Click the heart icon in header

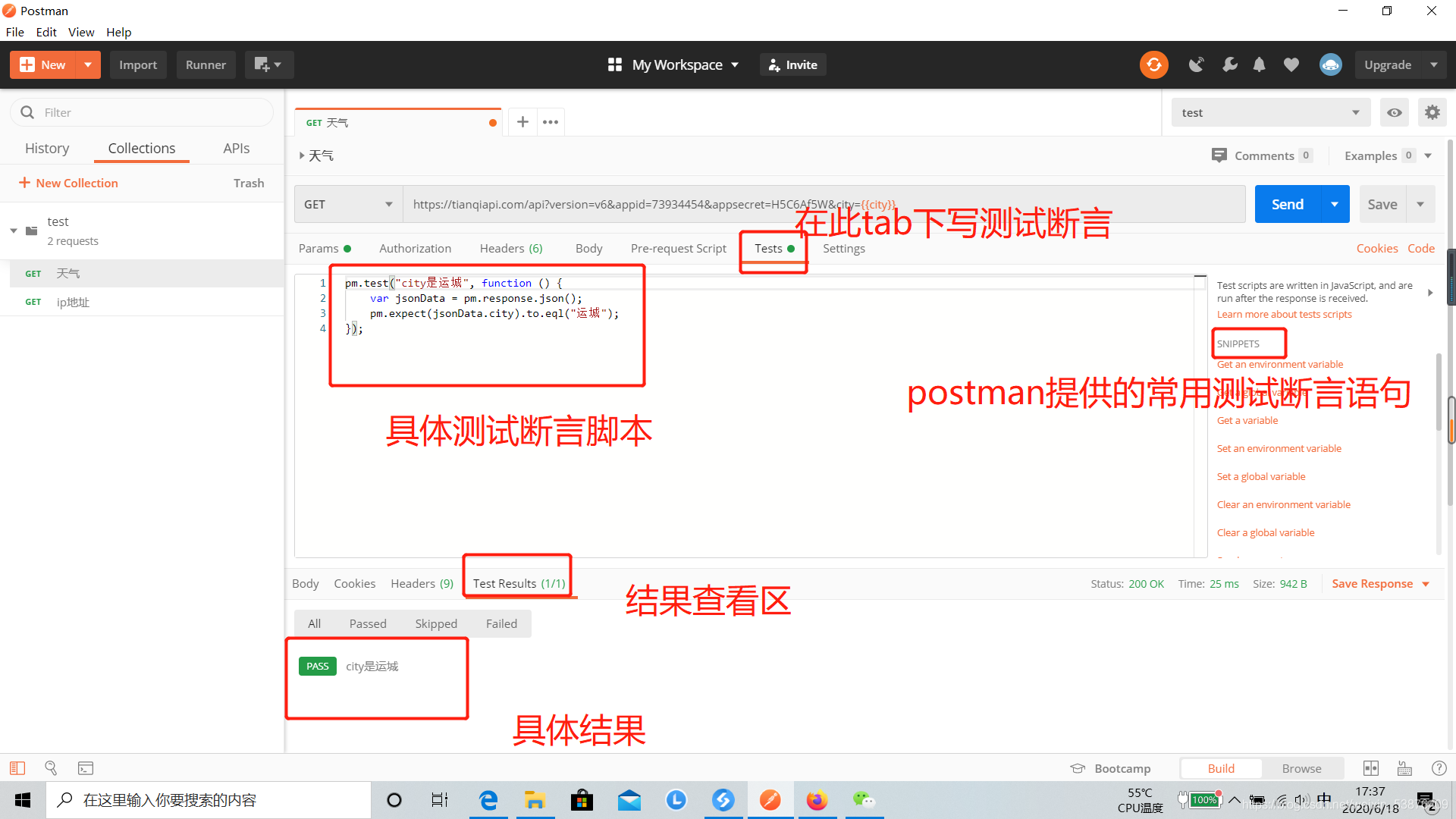coord(1291,64)
